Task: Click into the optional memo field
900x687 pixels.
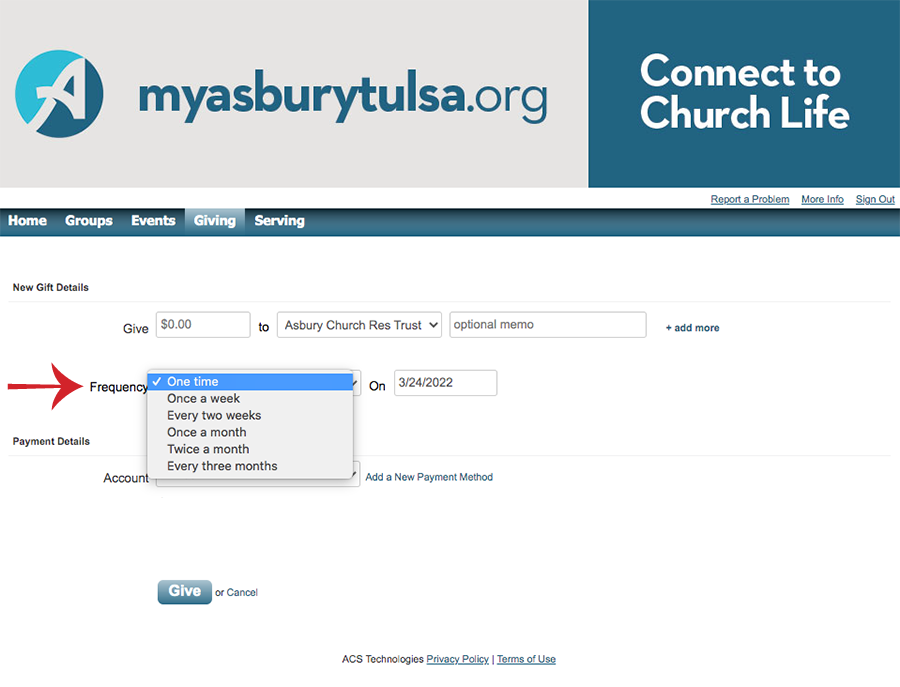Action: pyautogui.click(x=548, y=325)
